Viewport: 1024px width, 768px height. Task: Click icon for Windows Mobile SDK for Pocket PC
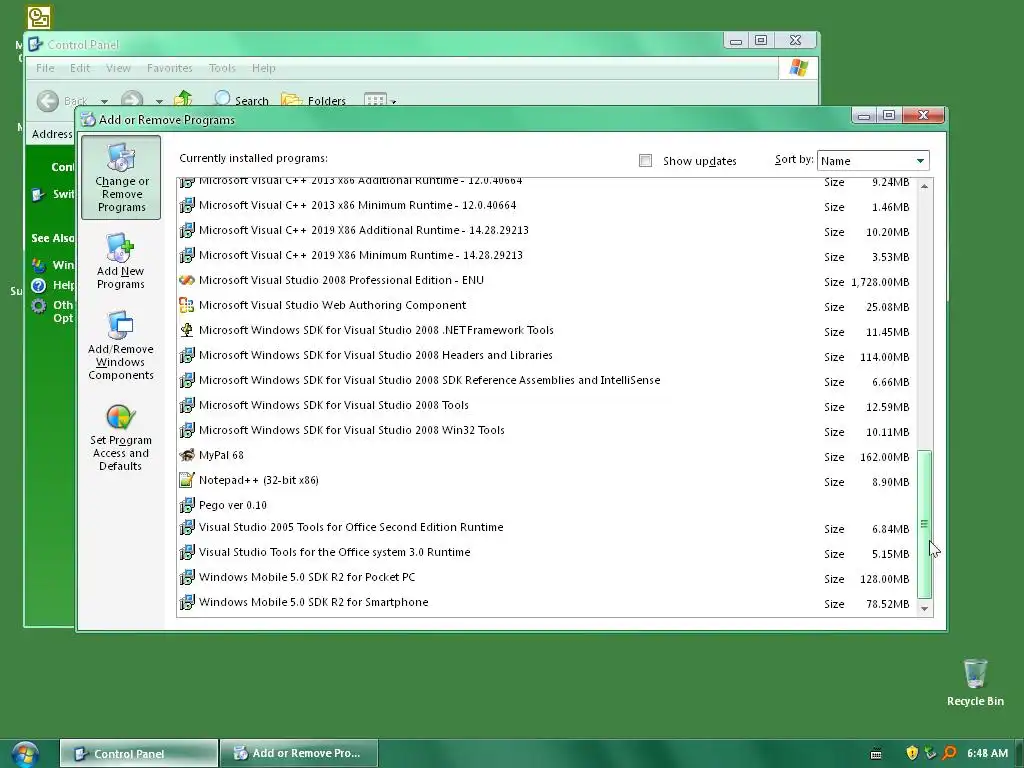[187, 577]
